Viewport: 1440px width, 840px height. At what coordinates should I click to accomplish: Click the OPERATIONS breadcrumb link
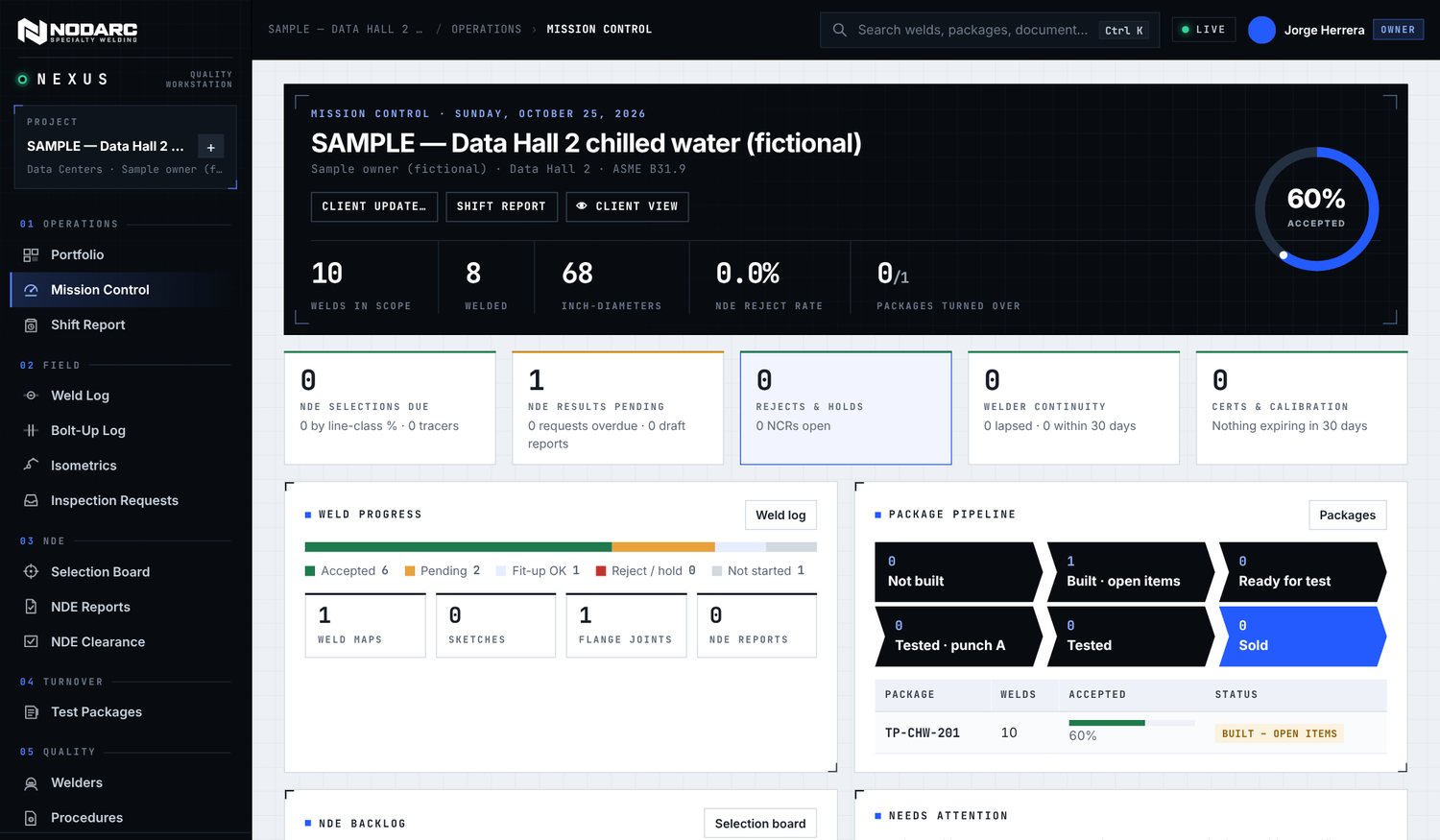pyautogui.click(x=487, y=30)
